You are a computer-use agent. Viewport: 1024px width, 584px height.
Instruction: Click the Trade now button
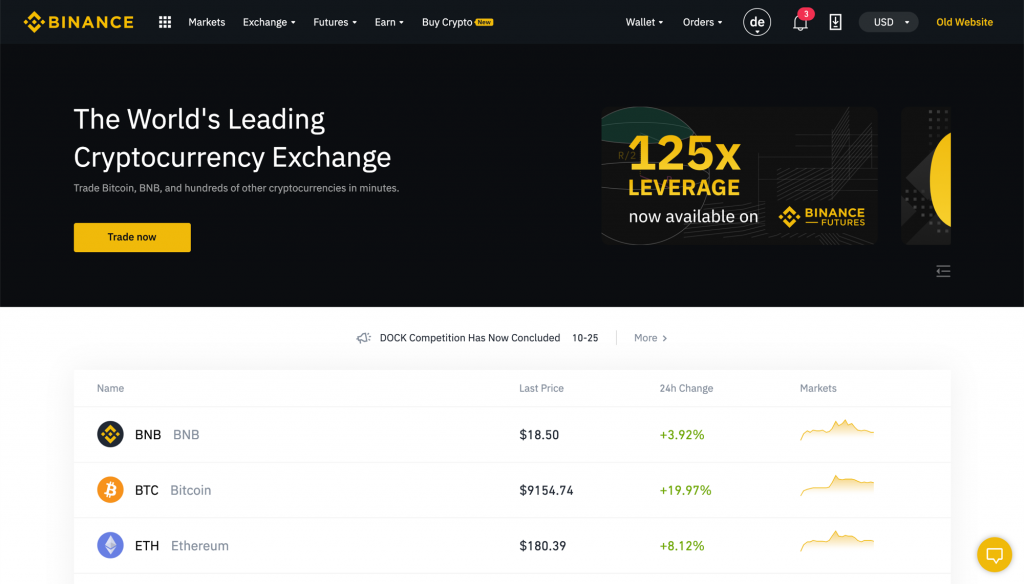tap(132, 237)
